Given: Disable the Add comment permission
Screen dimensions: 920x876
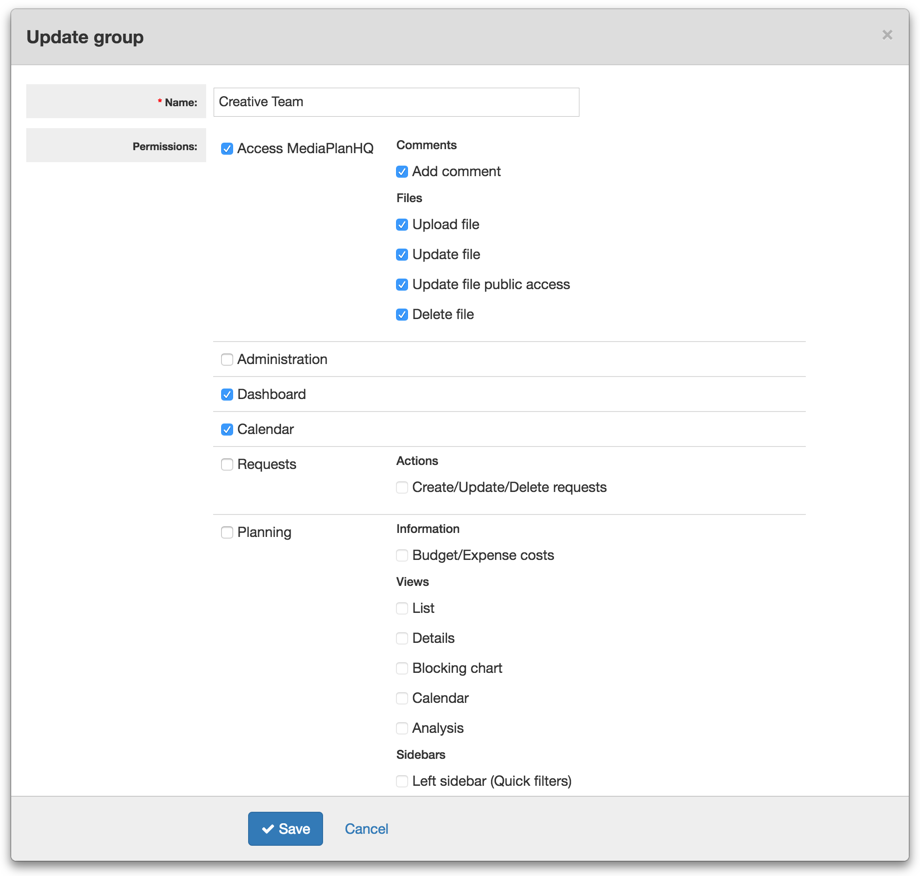Looking at the screenshot, I should tap(402, 172).
